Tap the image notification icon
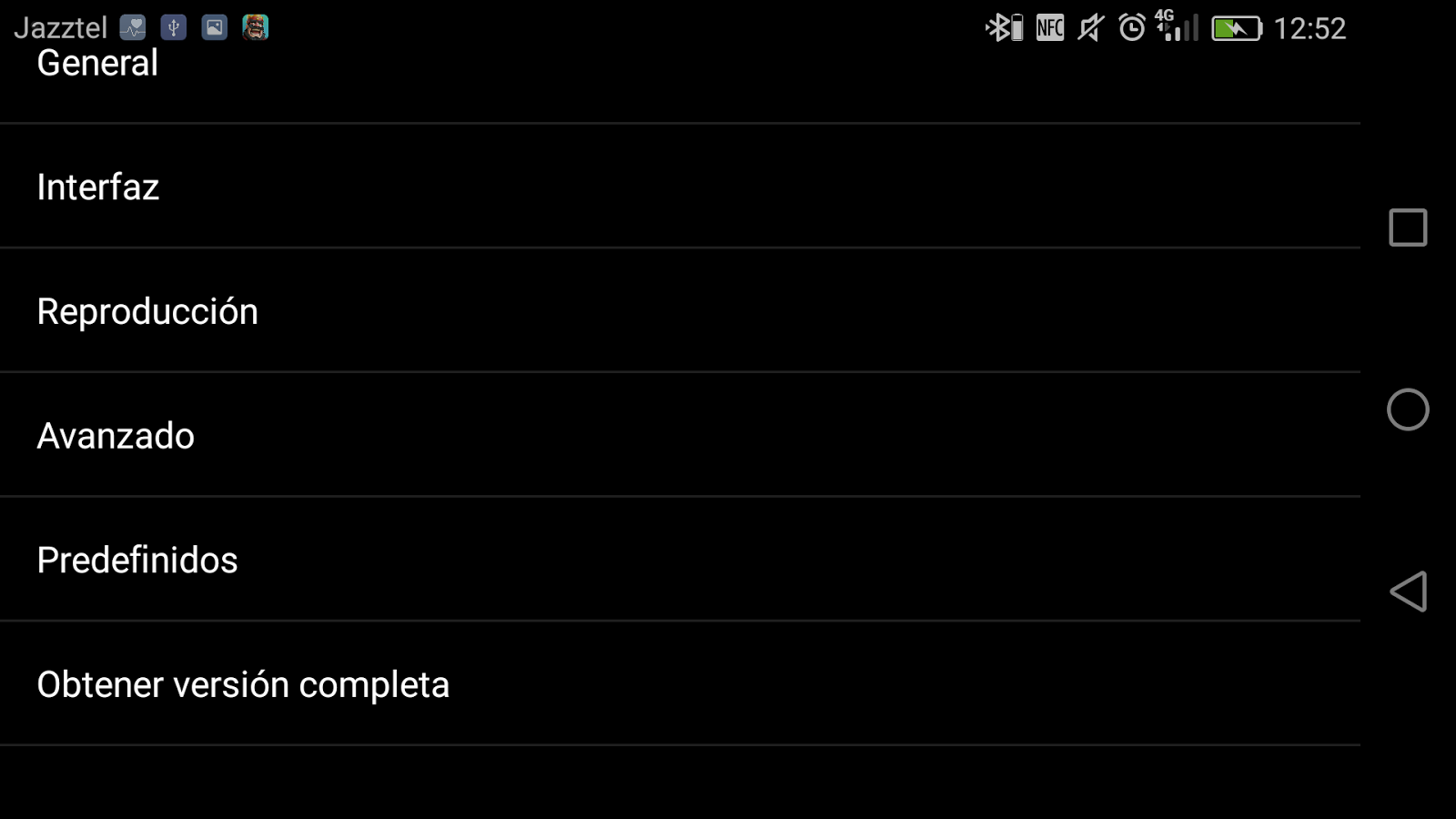The image size is (1456, 819). click(x=215, y=27)
